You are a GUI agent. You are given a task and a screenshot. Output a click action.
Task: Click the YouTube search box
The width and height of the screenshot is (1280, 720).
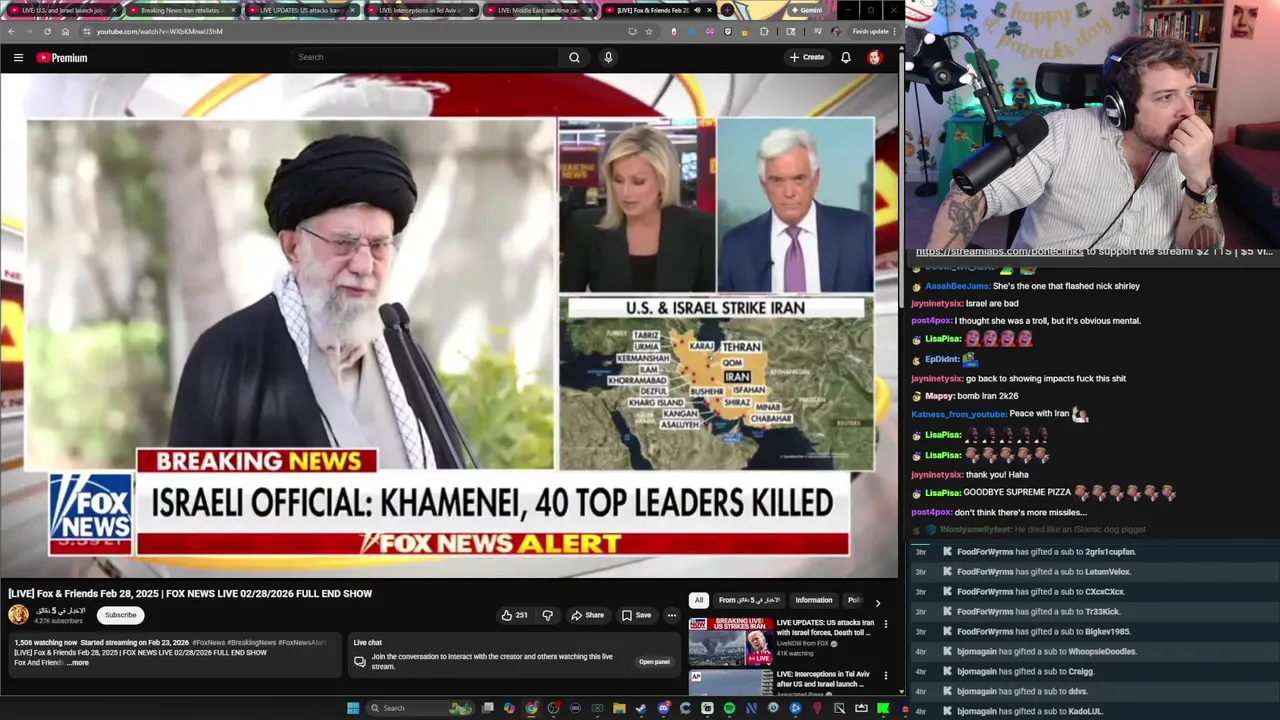(x=425, y=57)
